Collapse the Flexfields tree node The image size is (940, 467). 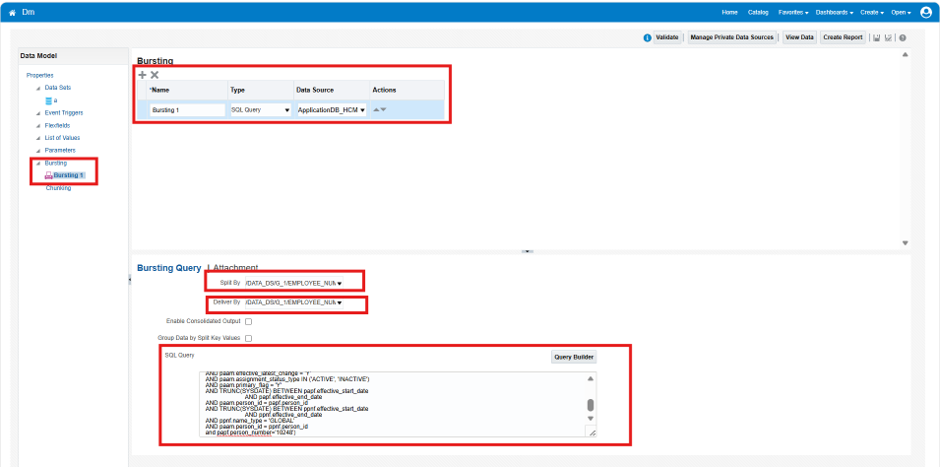point(38,126)
